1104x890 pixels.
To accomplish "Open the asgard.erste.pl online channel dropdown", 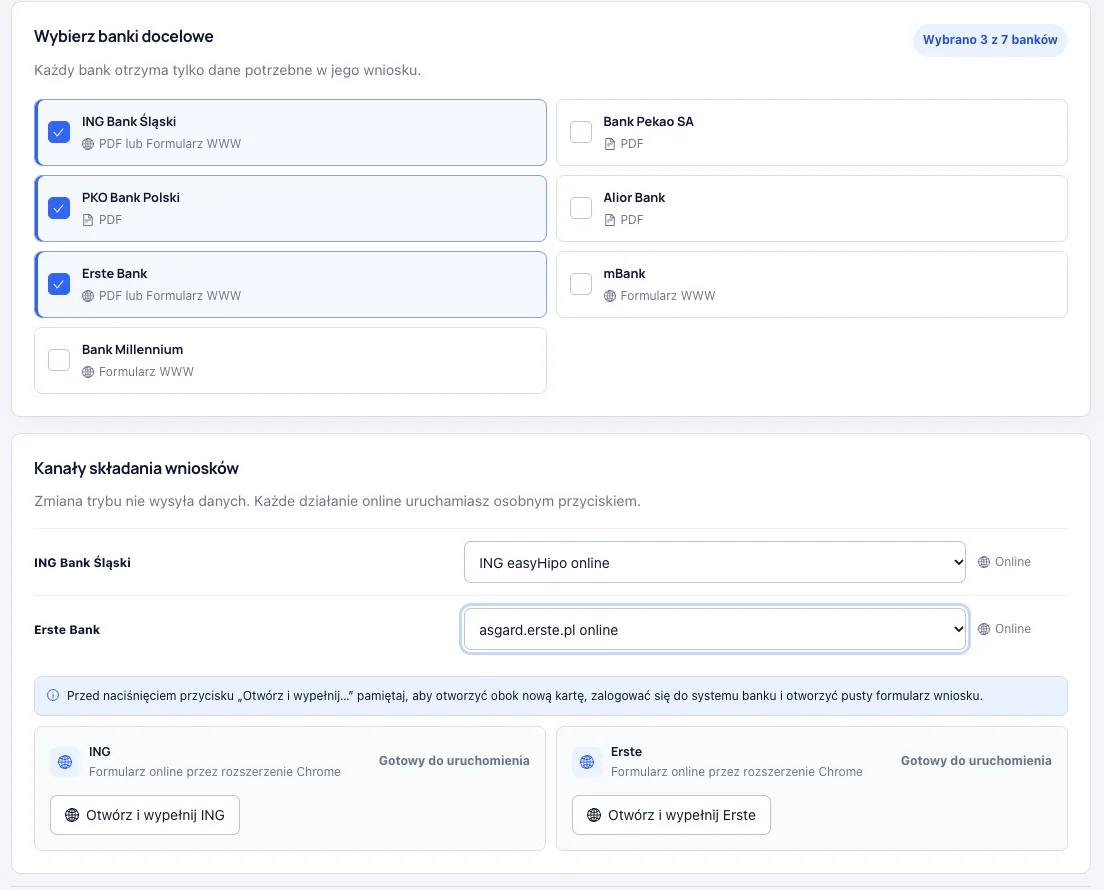I will point(715,629).
